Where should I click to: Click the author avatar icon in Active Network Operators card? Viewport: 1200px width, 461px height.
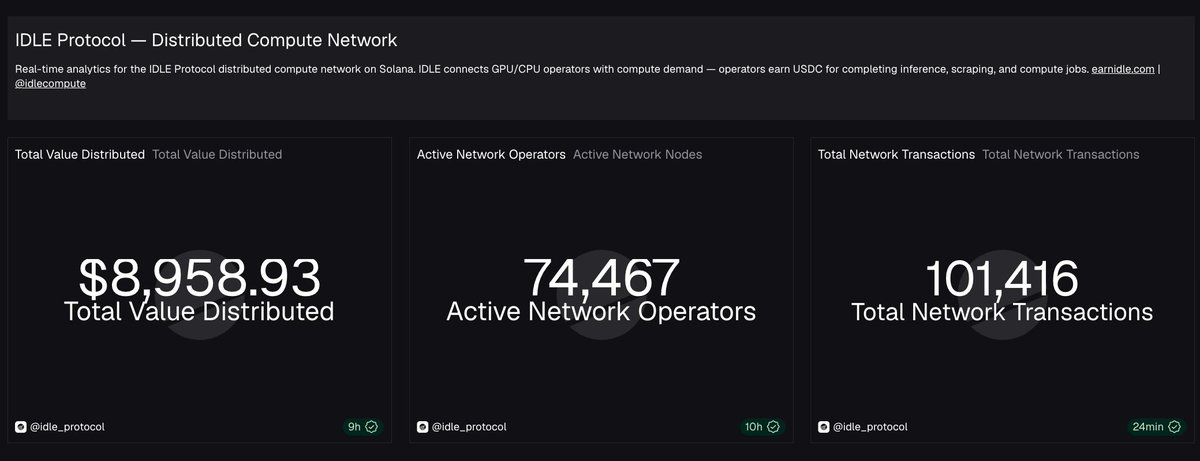point(422,427)
